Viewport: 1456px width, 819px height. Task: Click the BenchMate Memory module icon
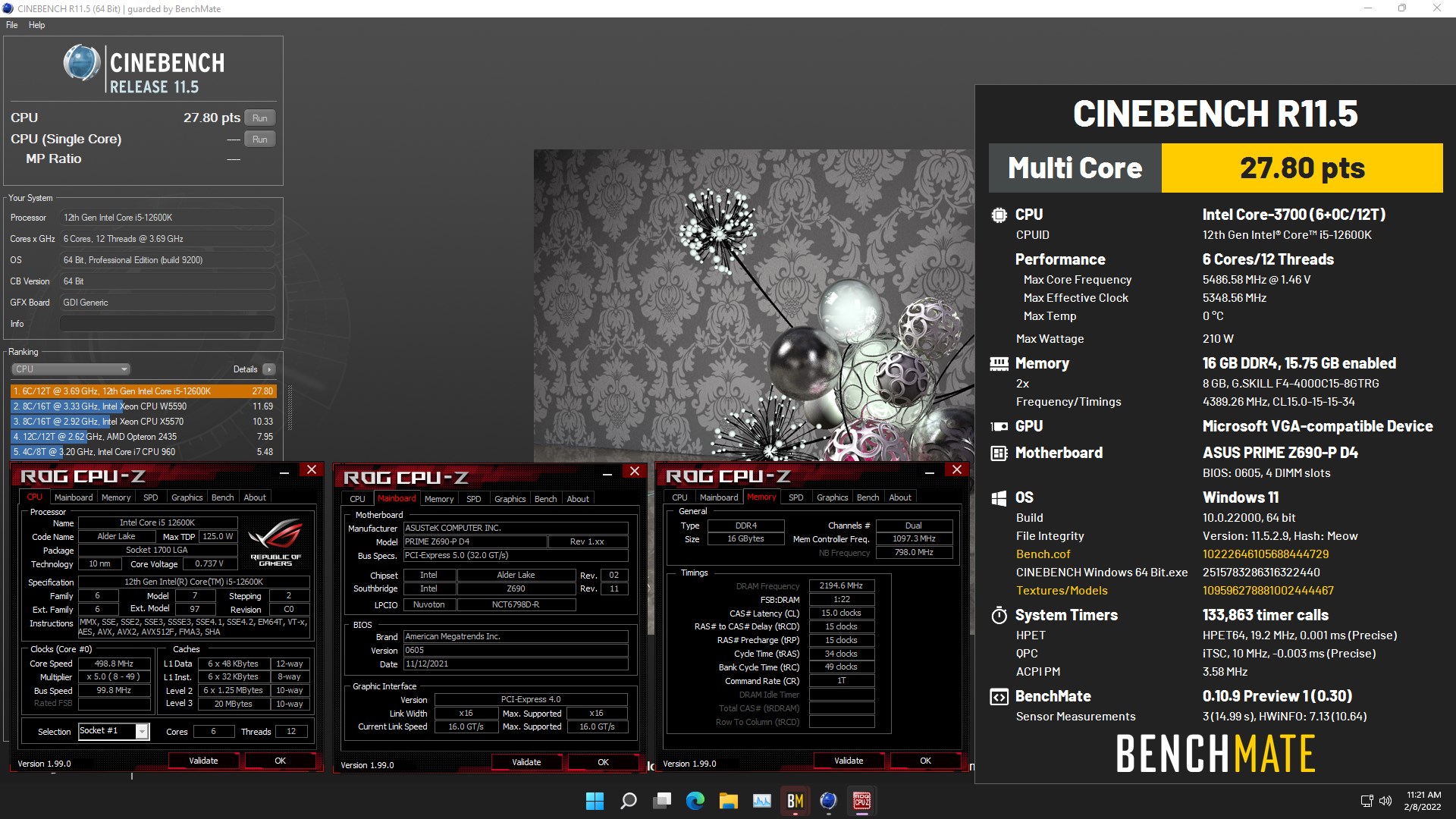[x=999, y=364]
